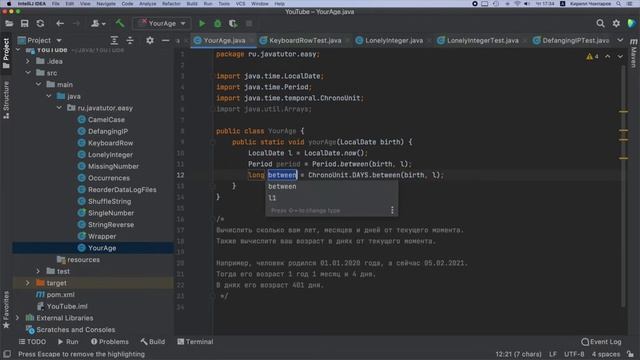Image resolution: width=640 pixels, height=360 pixels.
Task: Open the Refactor menu
Action: 171,4
